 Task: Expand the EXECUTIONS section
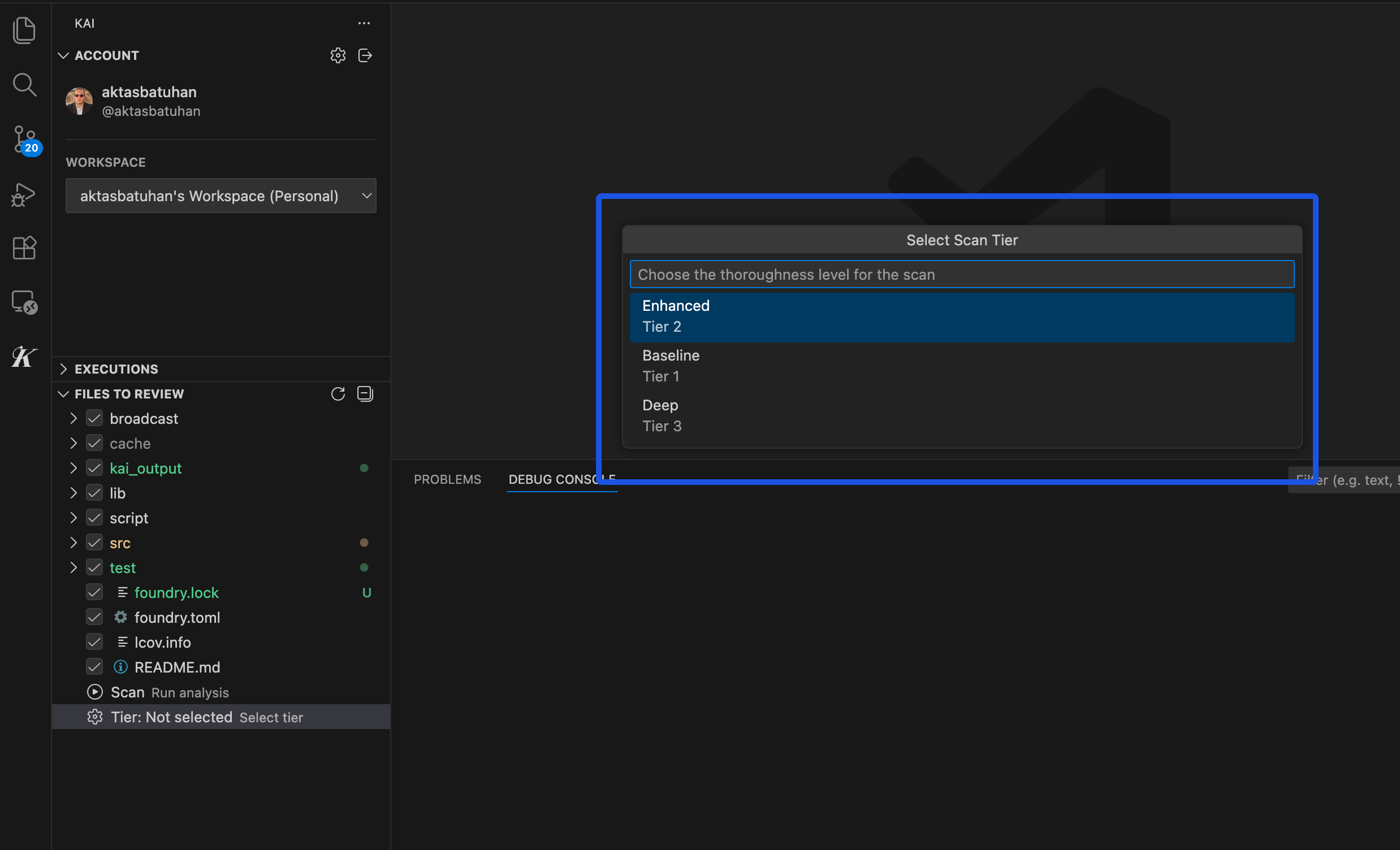pyautogui.click(x=116, y=369)
